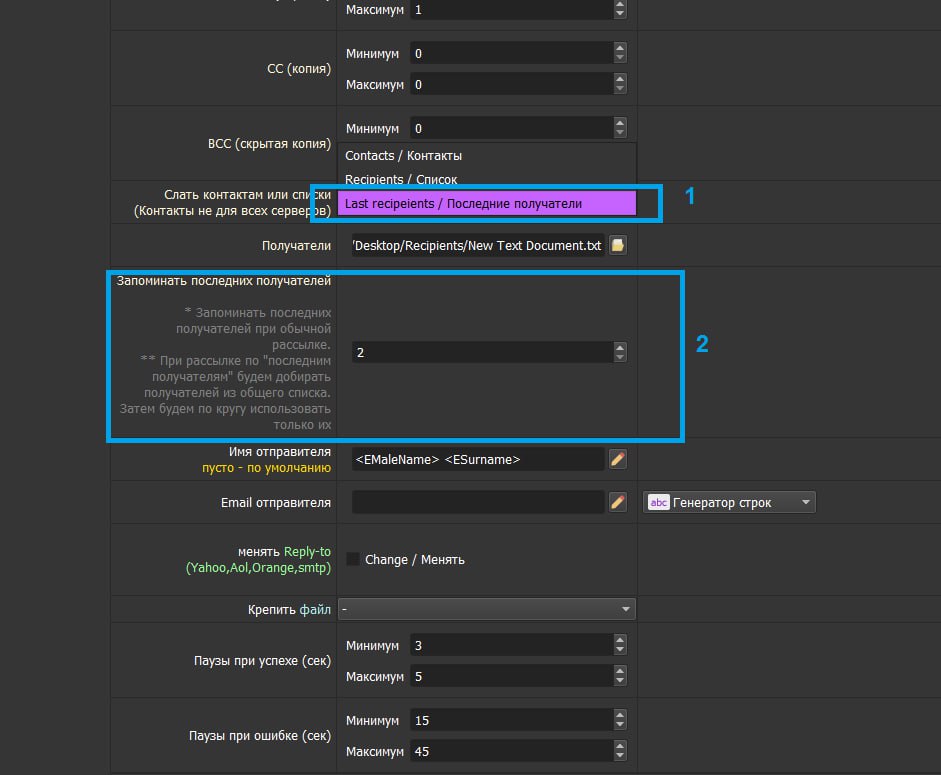This screenshot has width=941, height=775.
Task: Increase BCC Минимум value
Action: (x=620, y=123)
